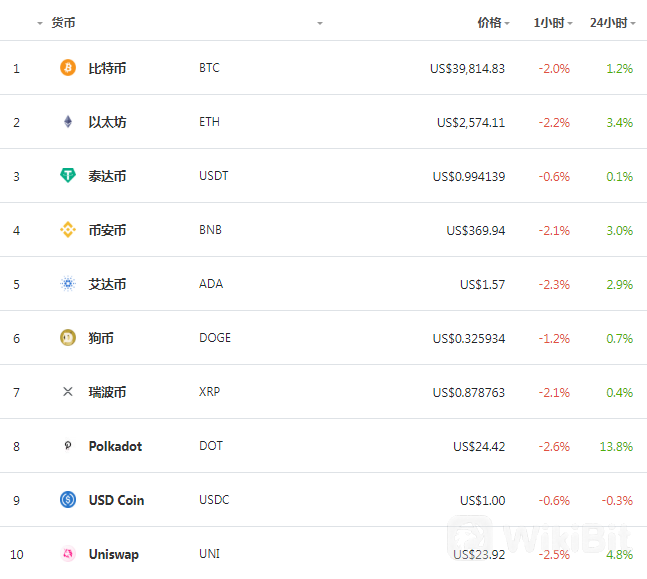Click the Cardano ADA logo icon

(68, 284)
